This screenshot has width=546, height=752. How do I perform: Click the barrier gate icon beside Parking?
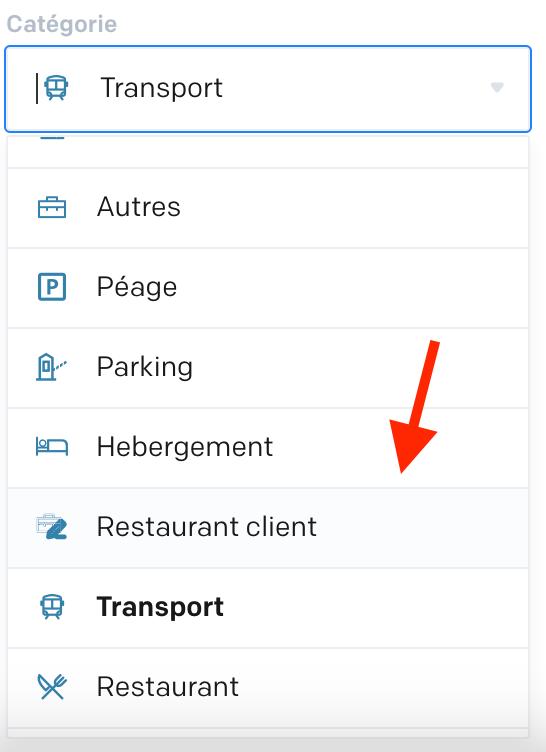[x=51, y=367]
